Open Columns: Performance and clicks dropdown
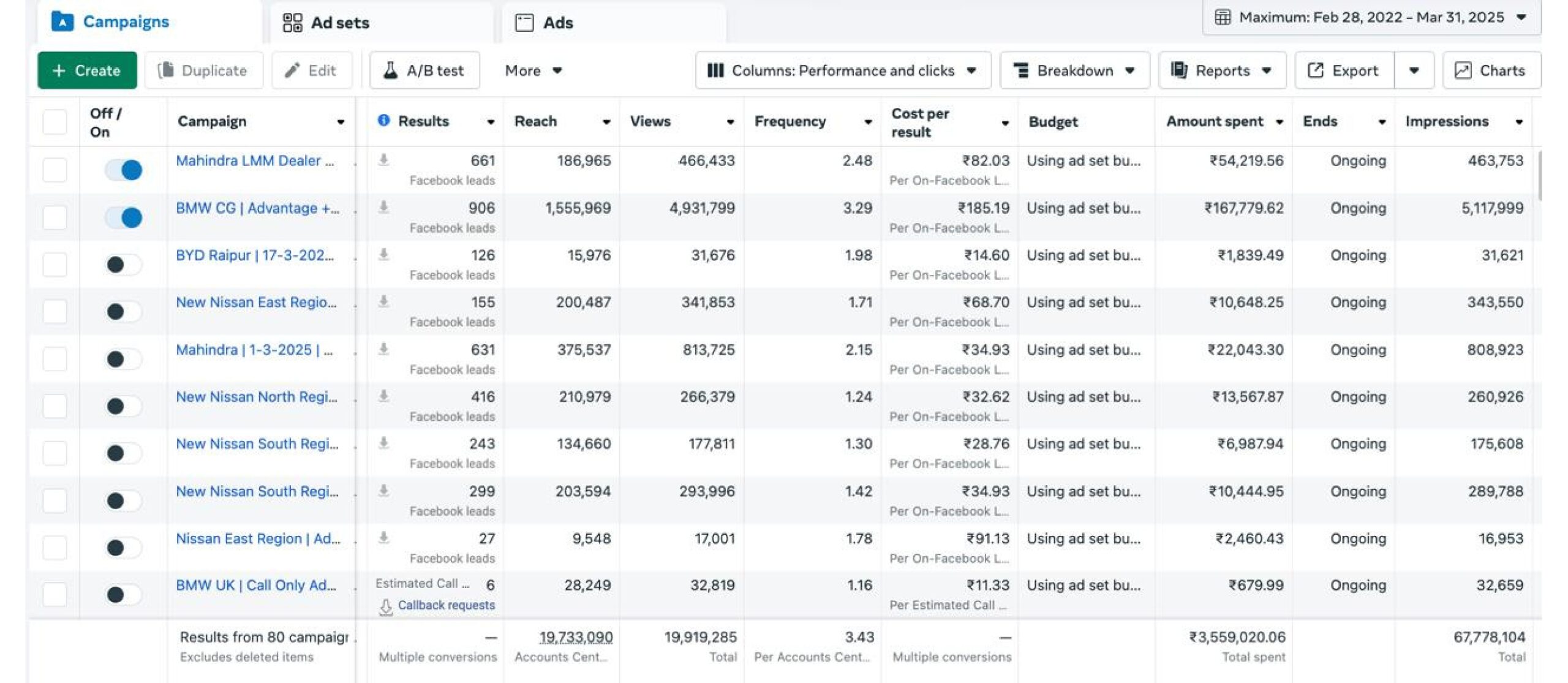1568x683 pixels. [843, 70]
